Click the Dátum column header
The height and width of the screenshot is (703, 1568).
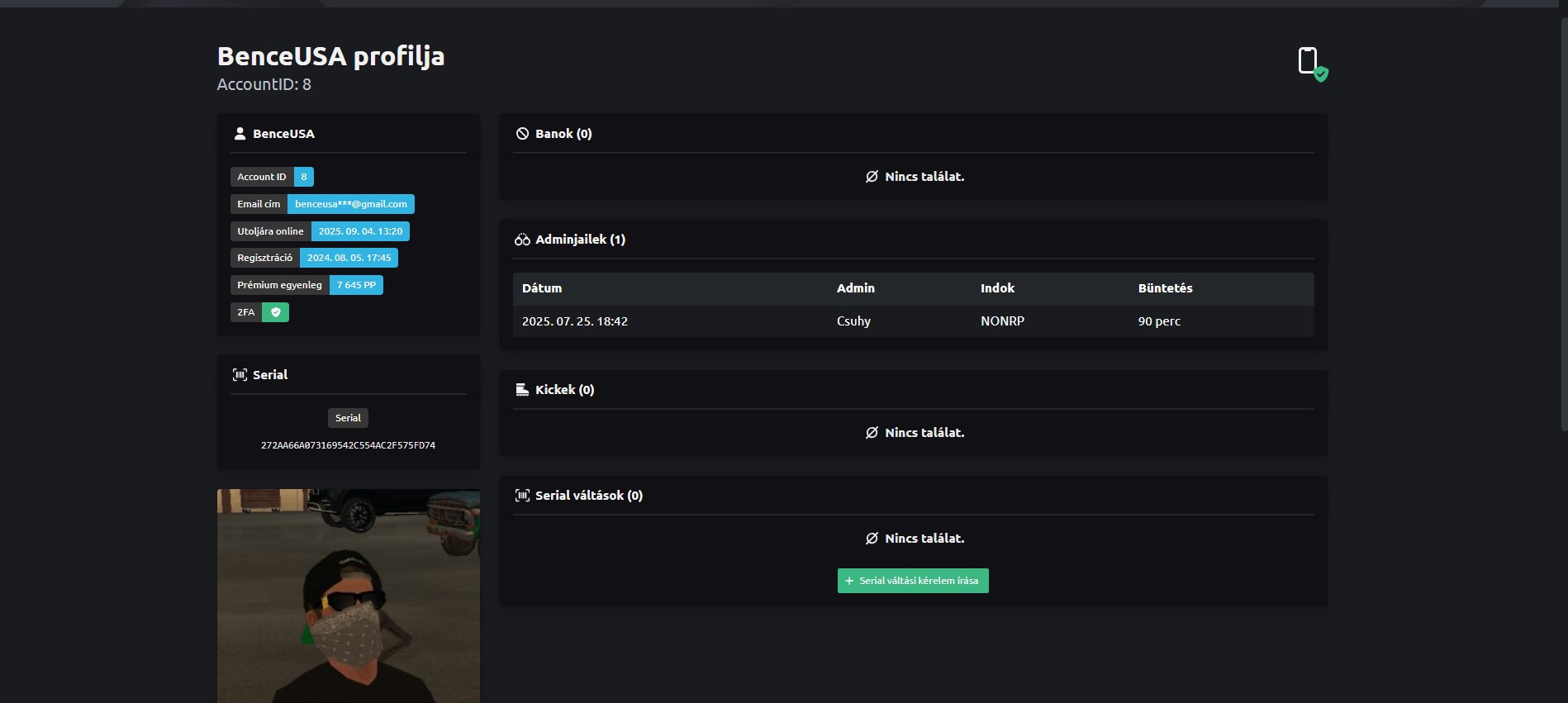pos(542,288)
